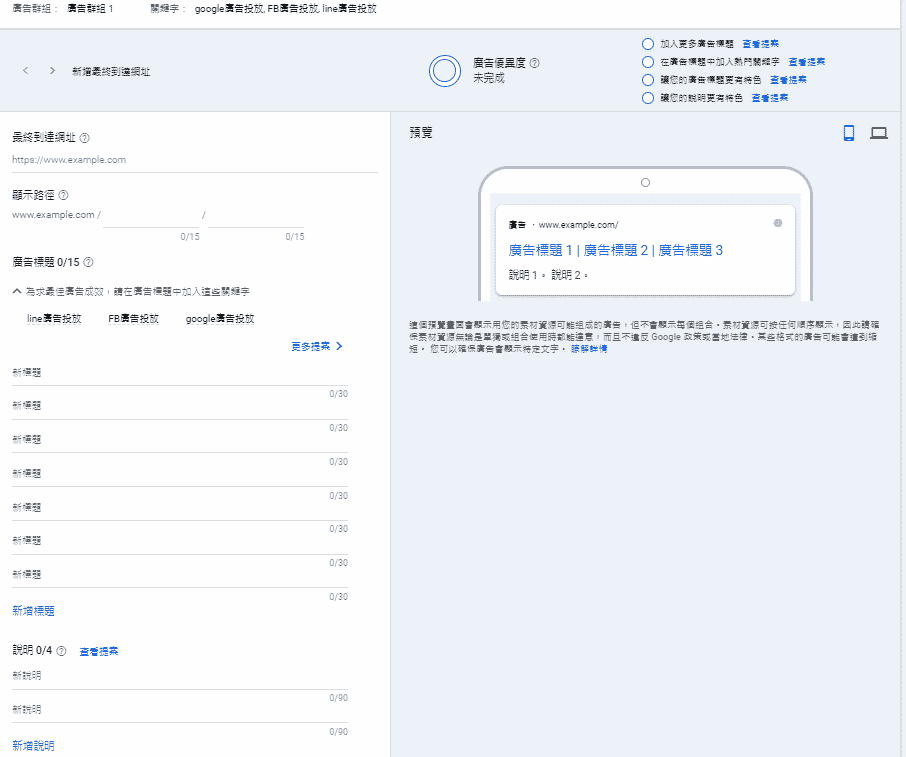The image size is (906, 757).
Task: View proposal for 在廣告標題中加入熱門關鍵字
Action: [x=807, y=62]
